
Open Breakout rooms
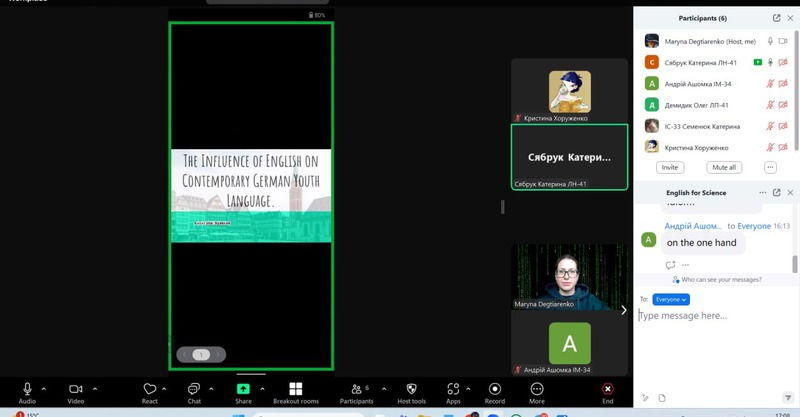(296, 393)
